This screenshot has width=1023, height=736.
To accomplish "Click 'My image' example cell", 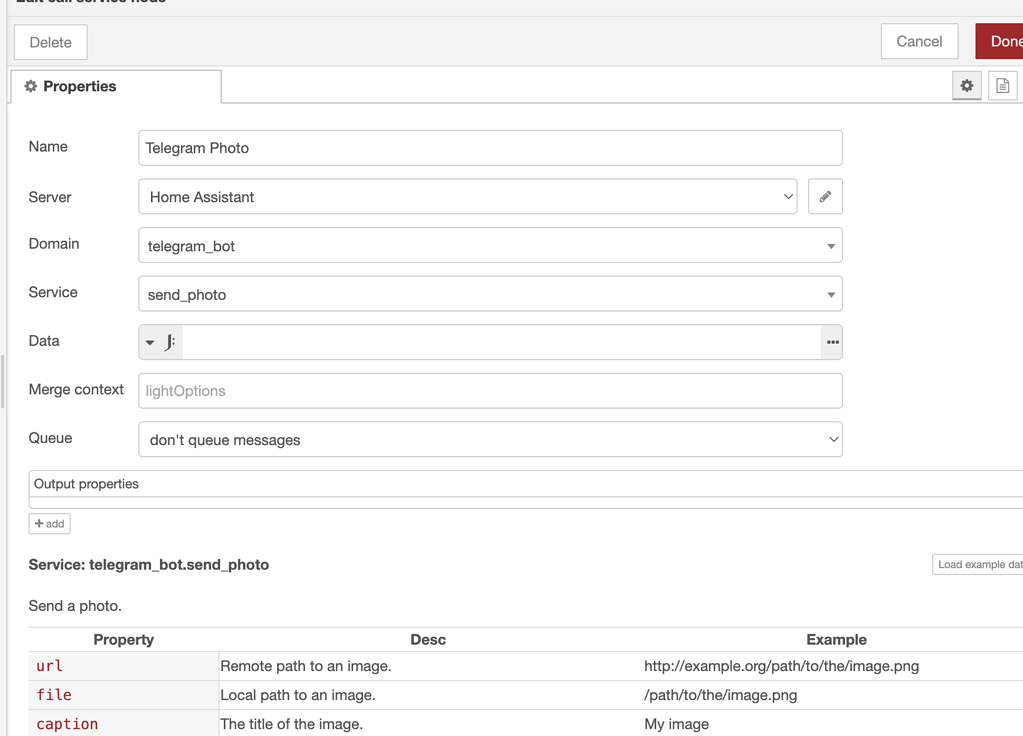I will click(x=676, y=724).
